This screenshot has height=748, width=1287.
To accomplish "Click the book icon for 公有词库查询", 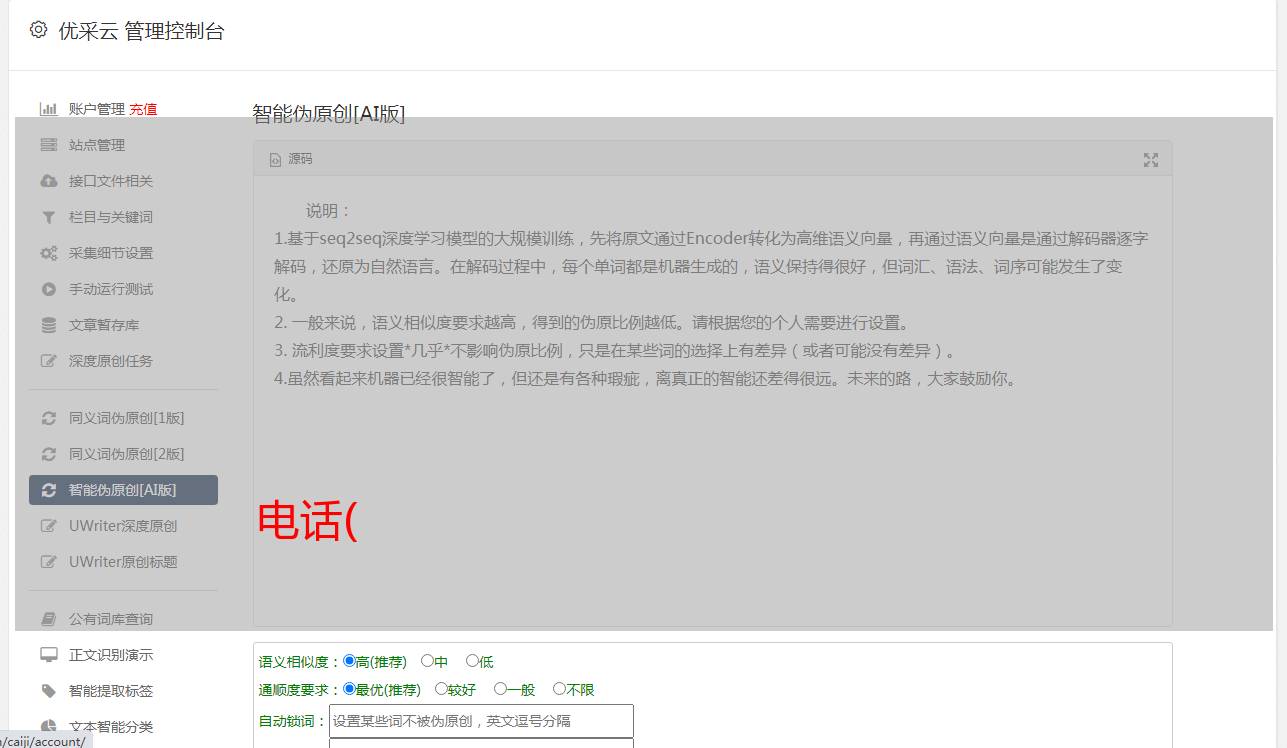I will point(48,619).
